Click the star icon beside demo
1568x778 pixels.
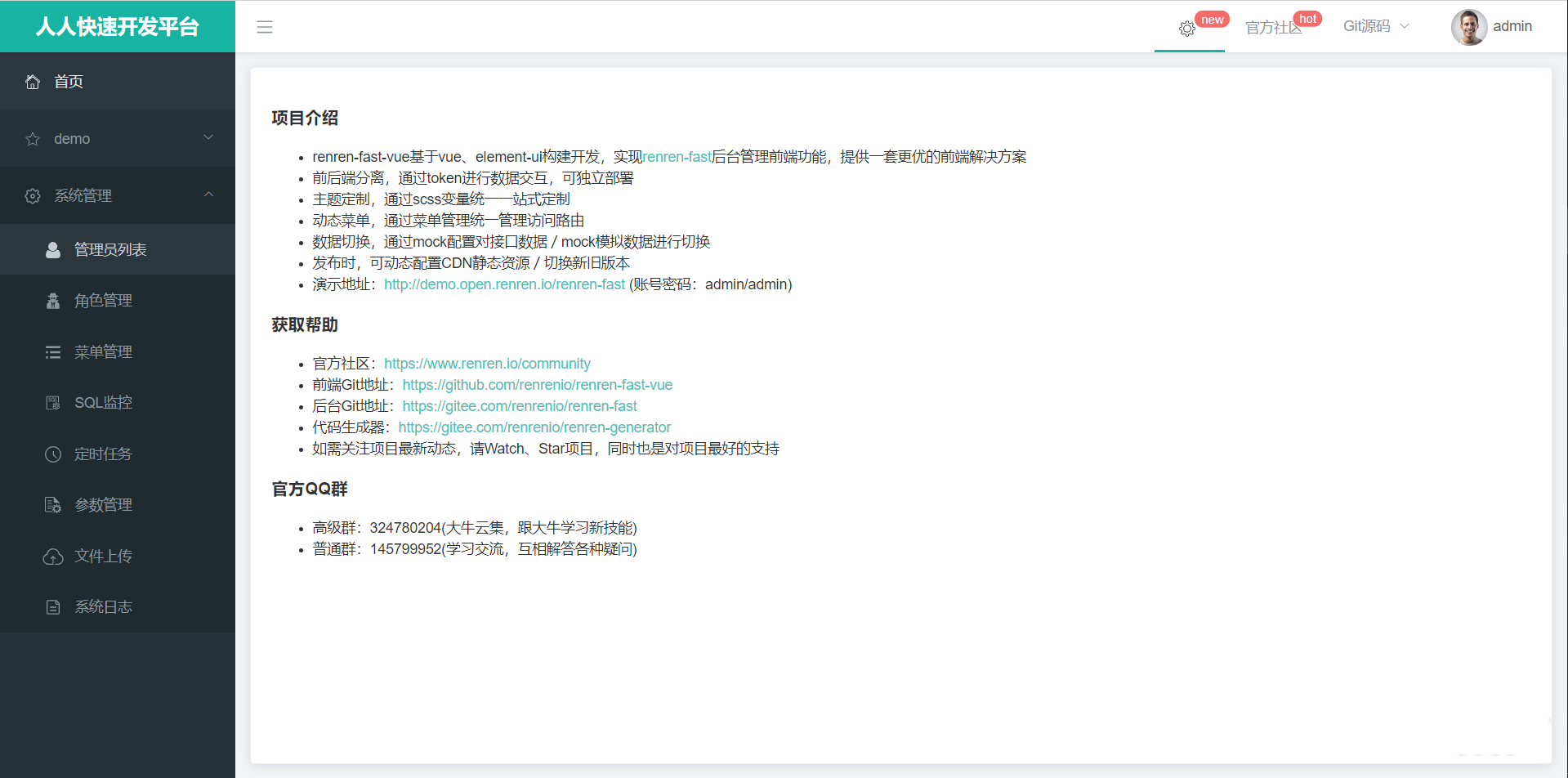point(33,139)
